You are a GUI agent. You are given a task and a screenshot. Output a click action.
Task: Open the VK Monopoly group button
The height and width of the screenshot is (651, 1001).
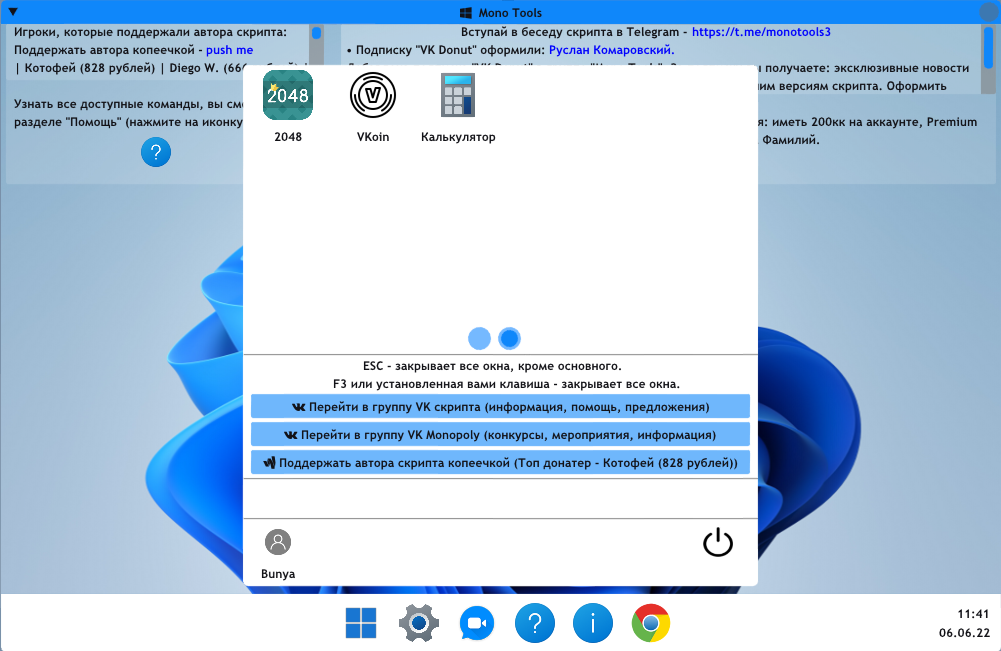coord(500,435)
